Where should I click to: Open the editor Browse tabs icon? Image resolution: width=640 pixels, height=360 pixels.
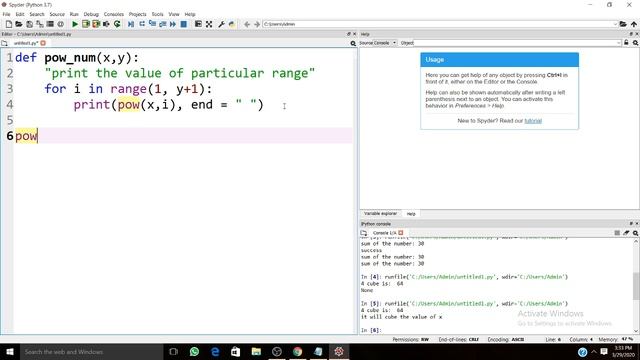4,43
